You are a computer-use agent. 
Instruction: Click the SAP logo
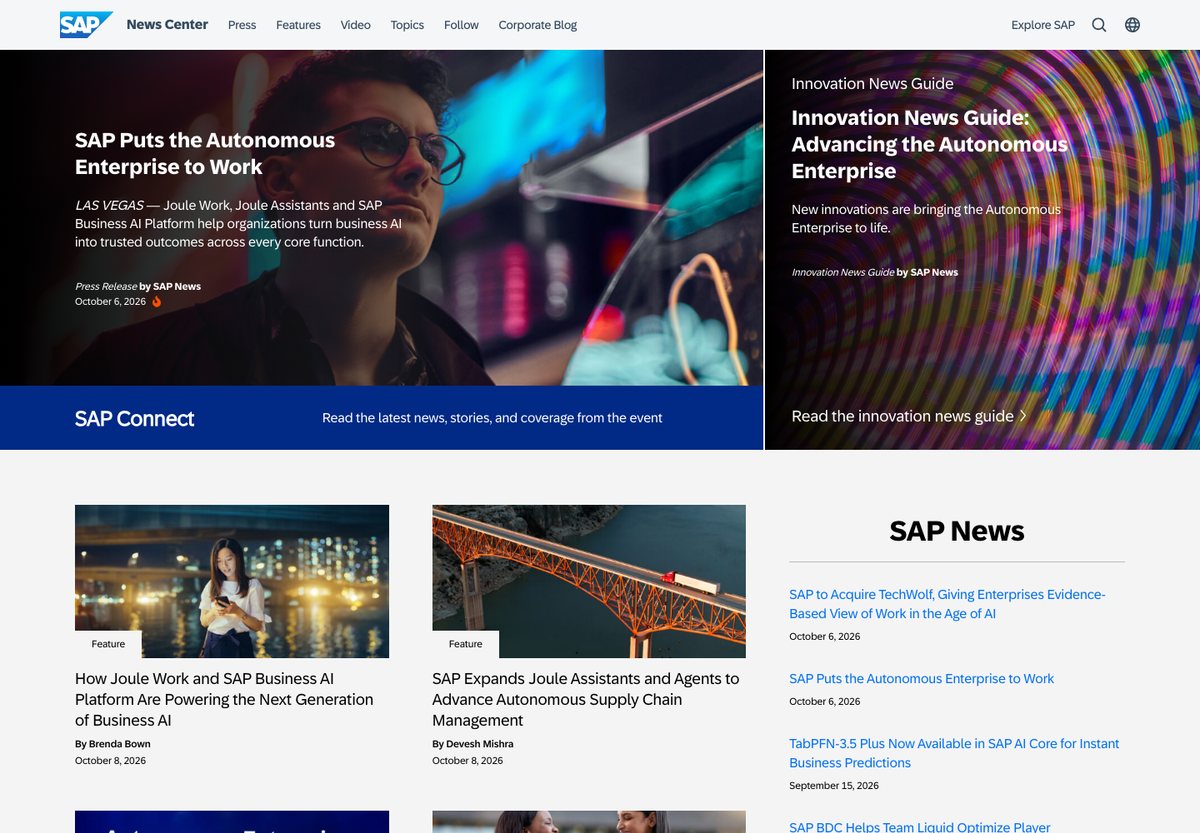86,24
